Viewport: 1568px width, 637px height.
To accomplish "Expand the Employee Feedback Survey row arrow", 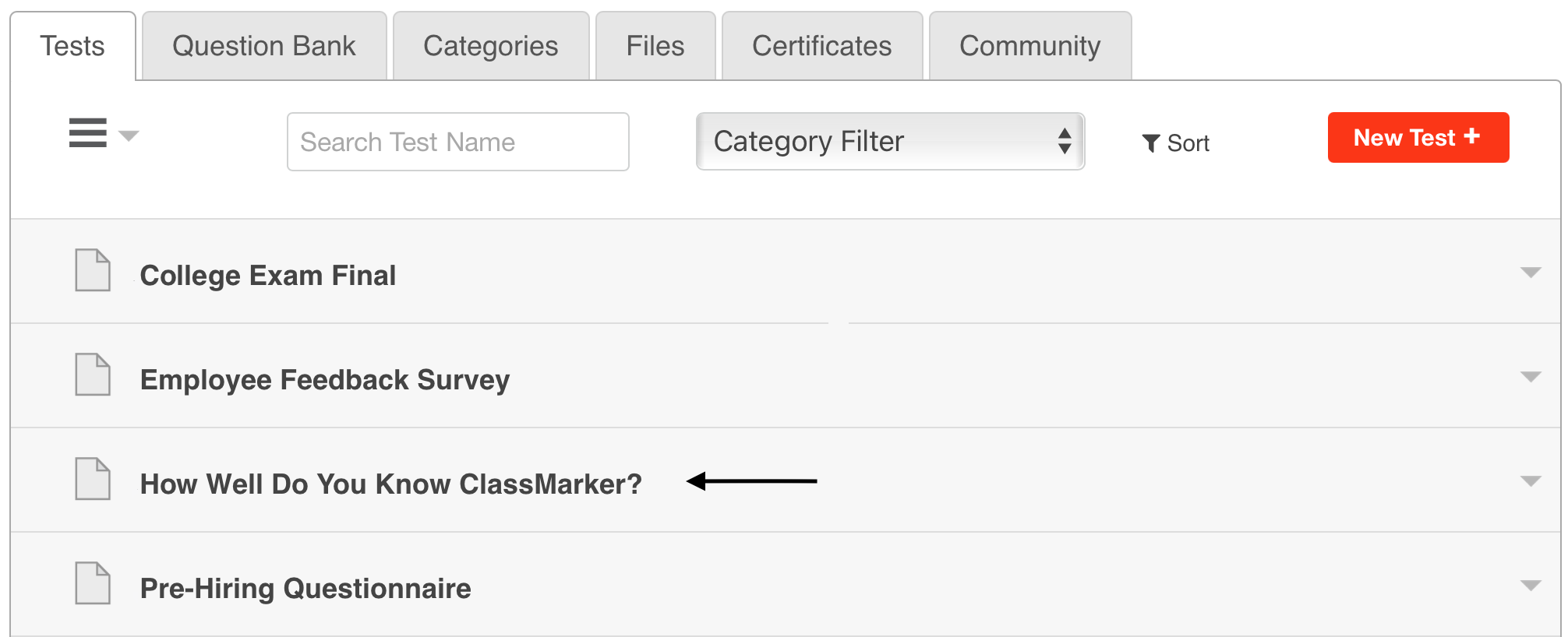I will 1530,377.
